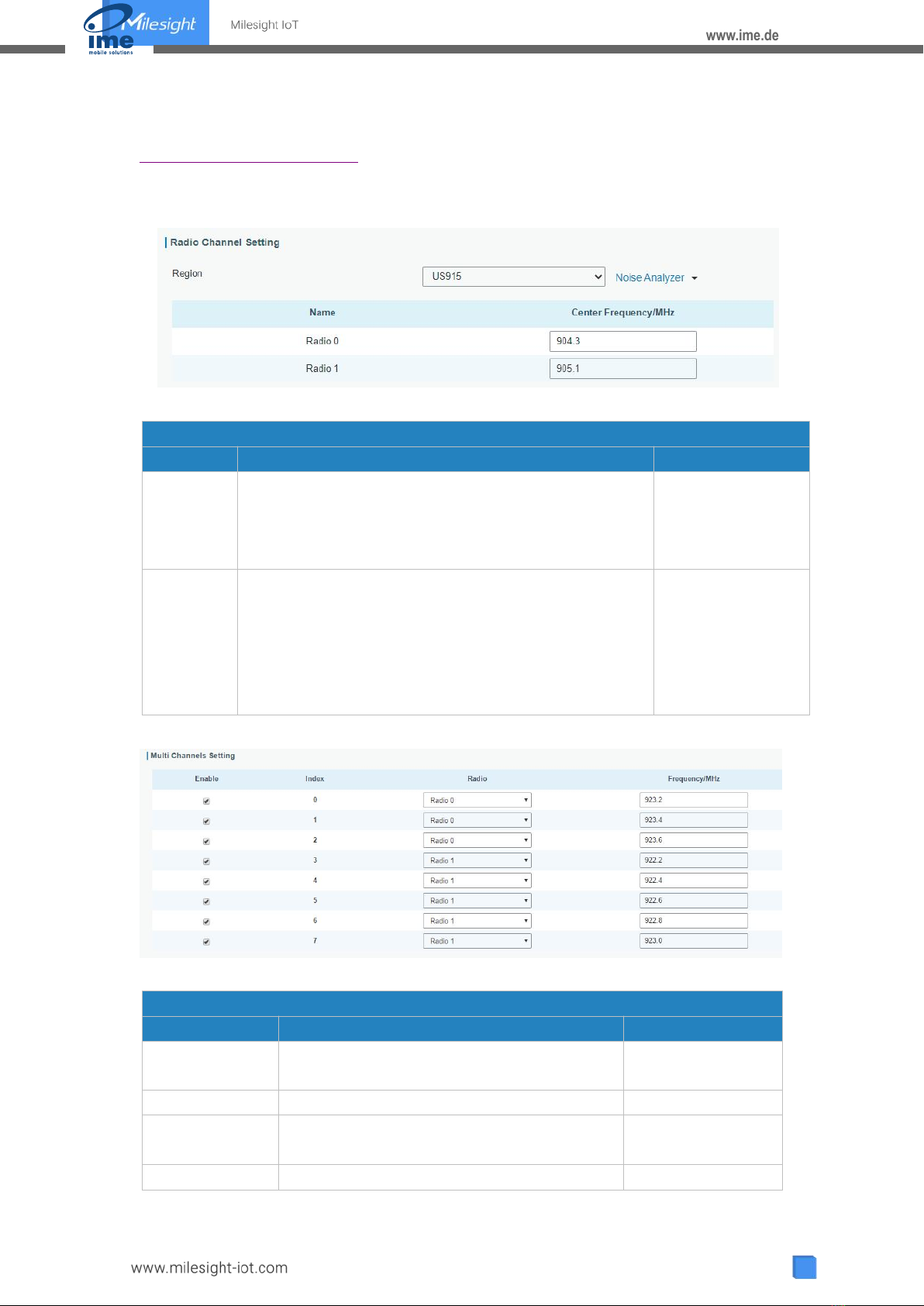This screenshot has width=924, height=1306.
Task: Toggle the Enable checkbox for index 1
Action: [x=206, y=821]
